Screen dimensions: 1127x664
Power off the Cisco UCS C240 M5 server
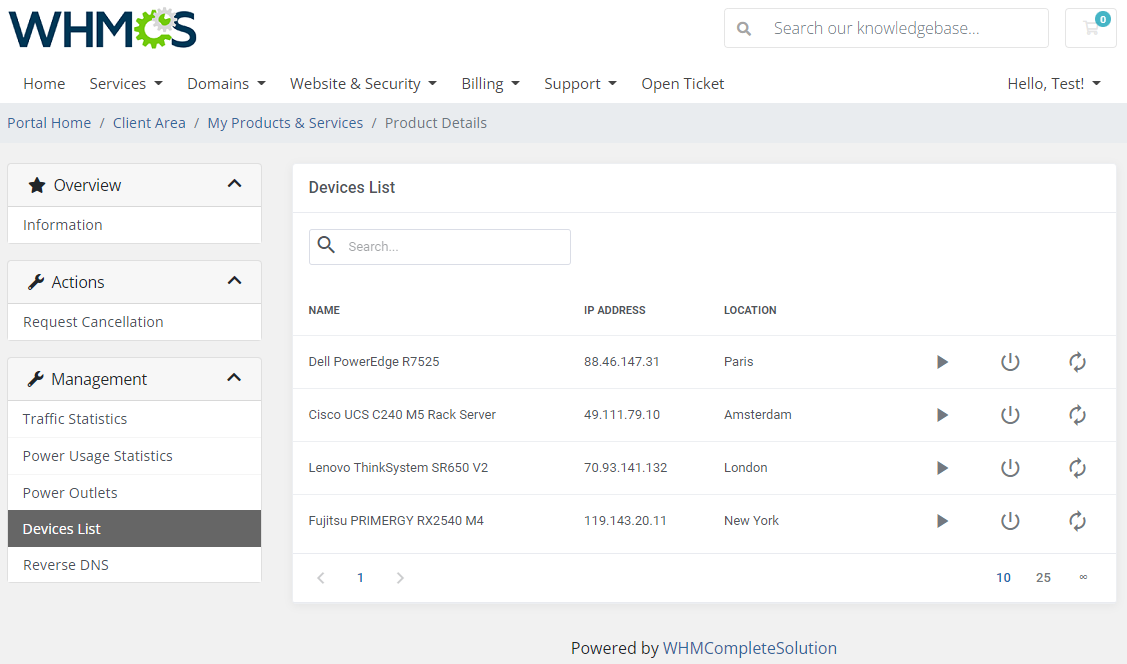coord(1010,415)
